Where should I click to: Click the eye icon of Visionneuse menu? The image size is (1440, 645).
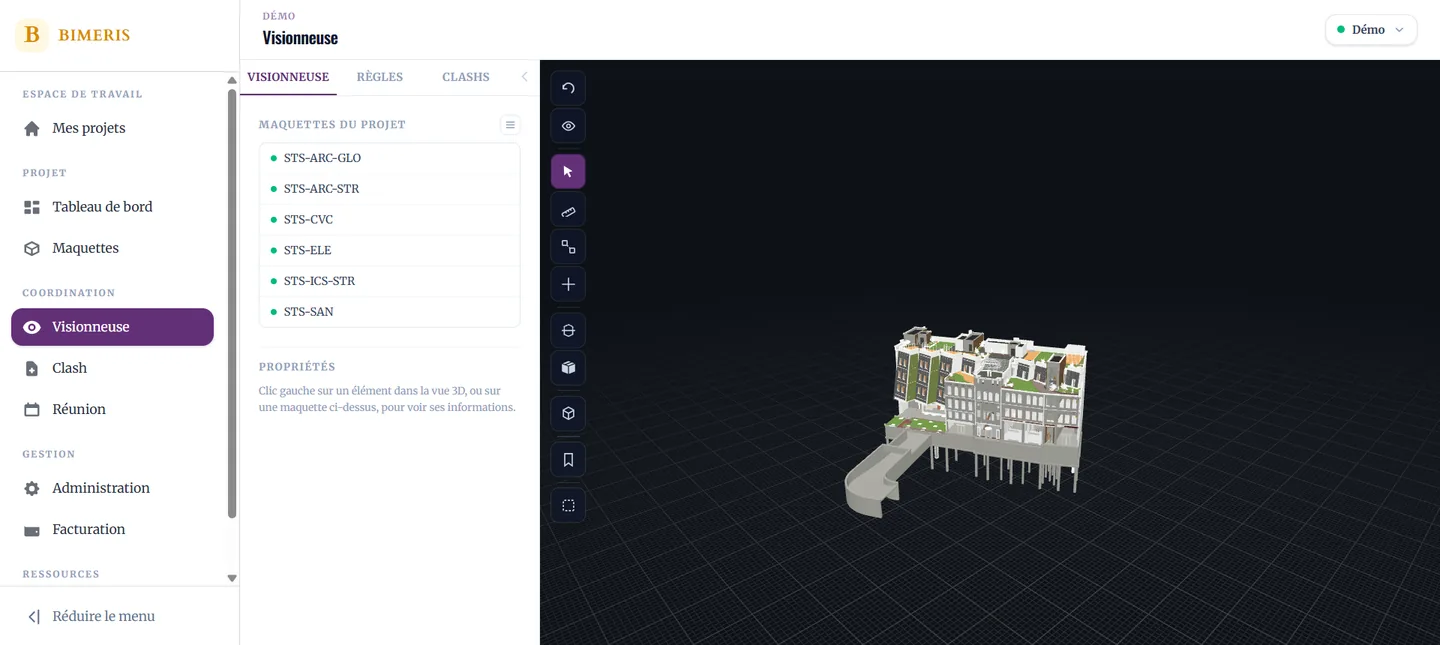tap(32, 328)
